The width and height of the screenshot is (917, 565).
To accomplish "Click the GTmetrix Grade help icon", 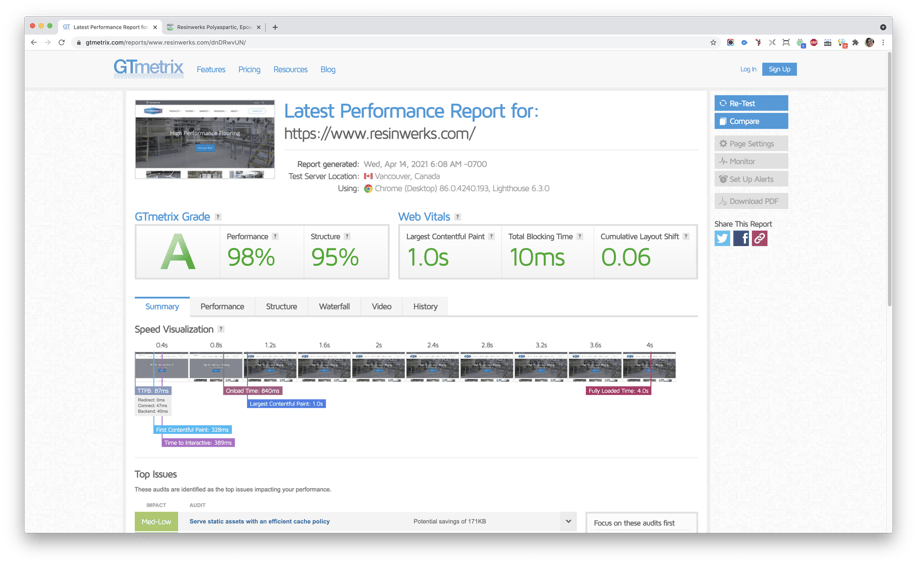I will coord(218,217).
